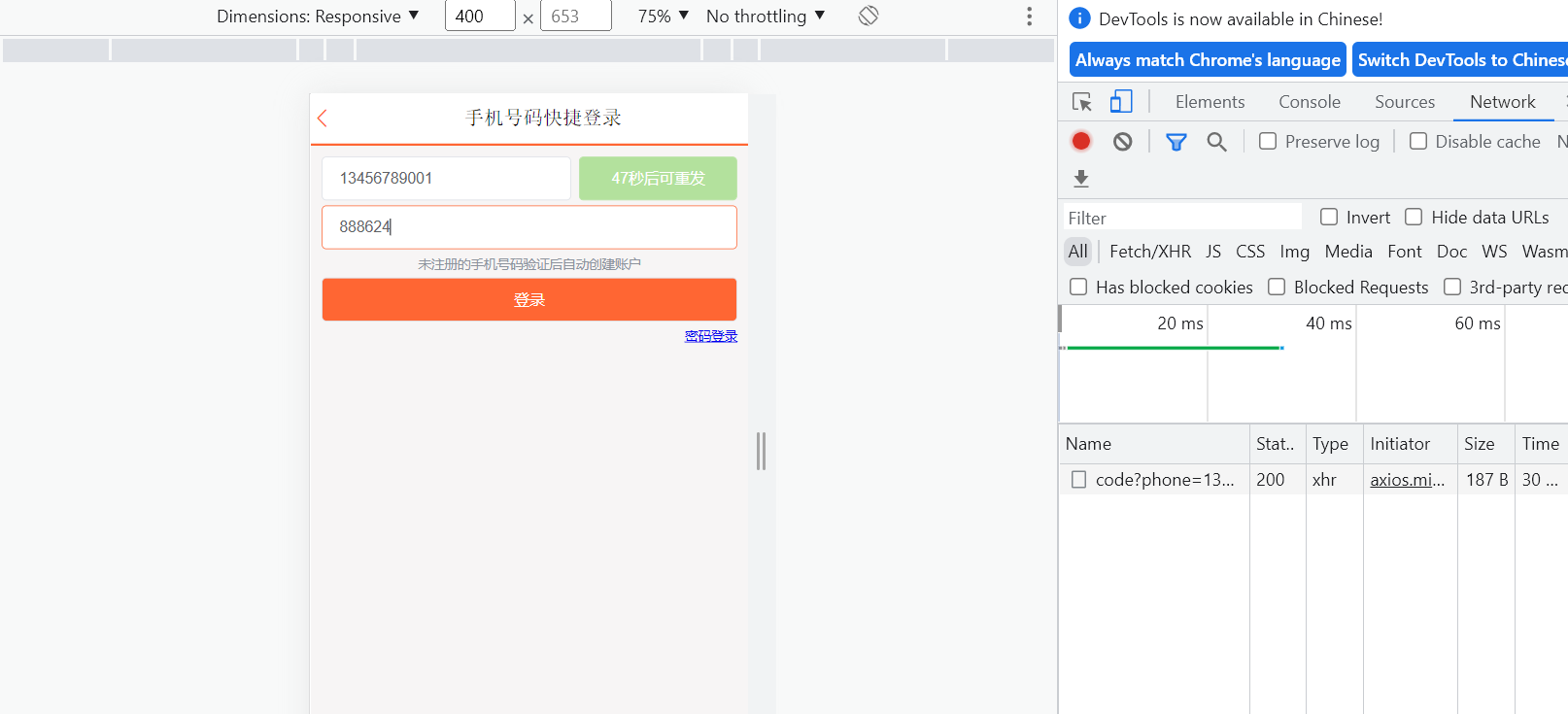Check Has blocked cookies
1568x714 pixels.
coord(1078,288)
